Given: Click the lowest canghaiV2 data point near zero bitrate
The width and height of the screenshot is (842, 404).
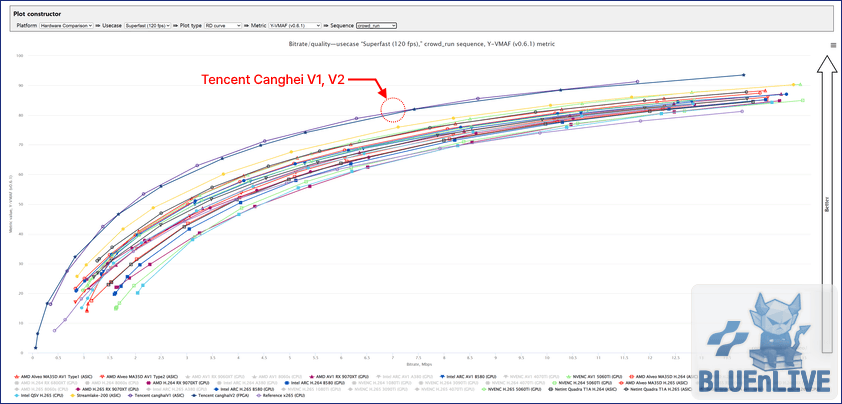Looking at the screenshot, I should pyautogui.click(x=35, y=348).
